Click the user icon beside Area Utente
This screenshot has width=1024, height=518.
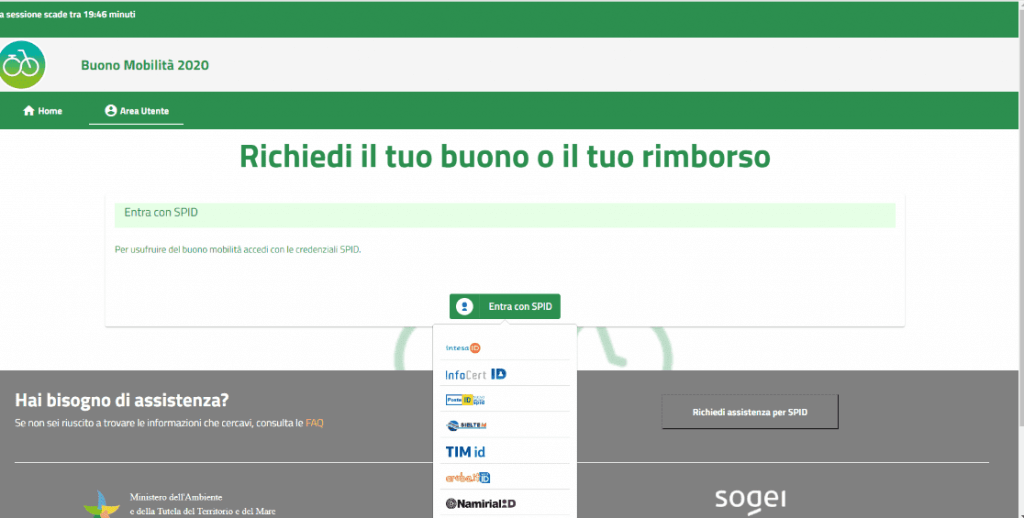(110, 111)
